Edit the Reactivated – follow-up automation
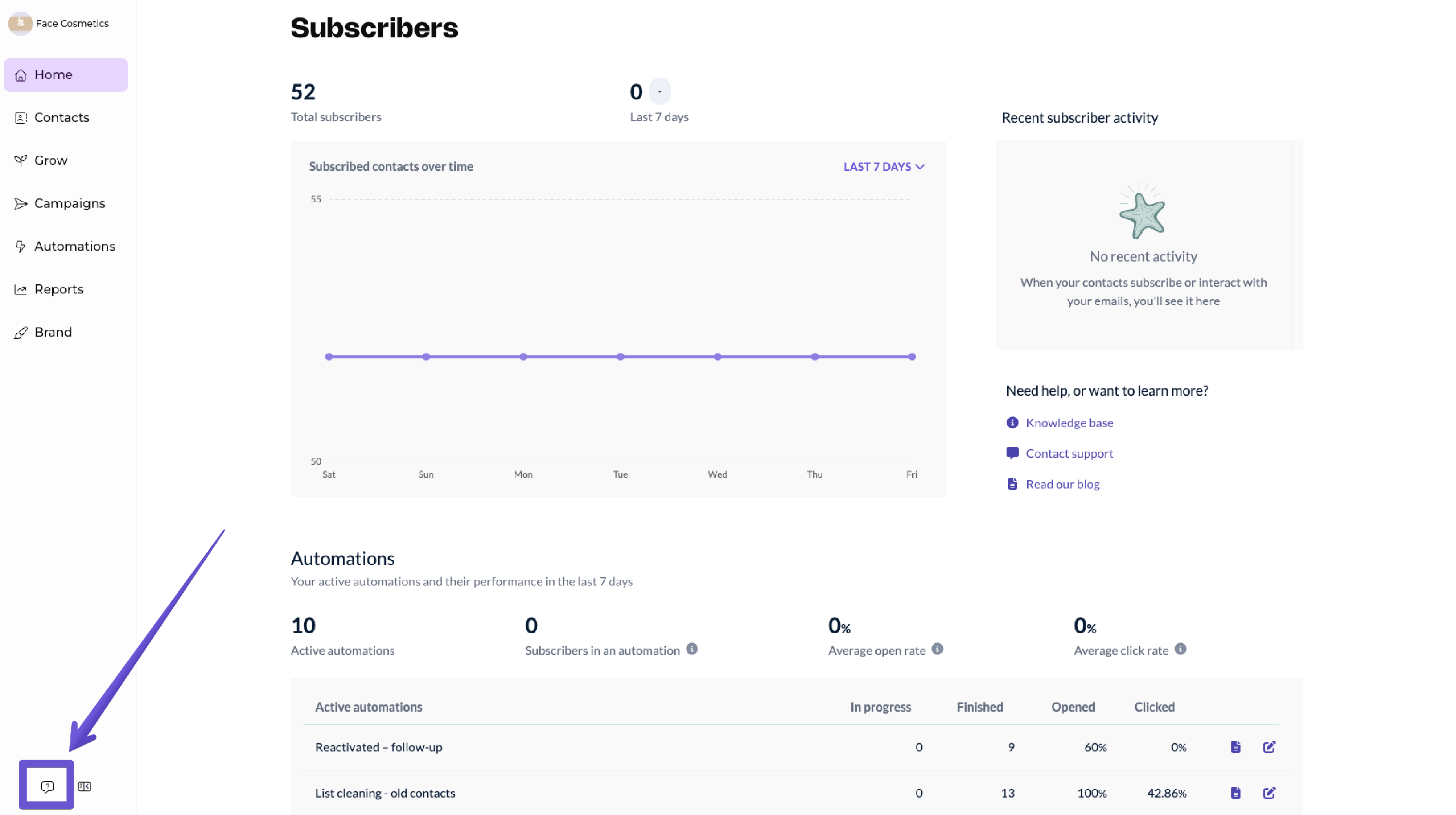 coord(1269,747)
